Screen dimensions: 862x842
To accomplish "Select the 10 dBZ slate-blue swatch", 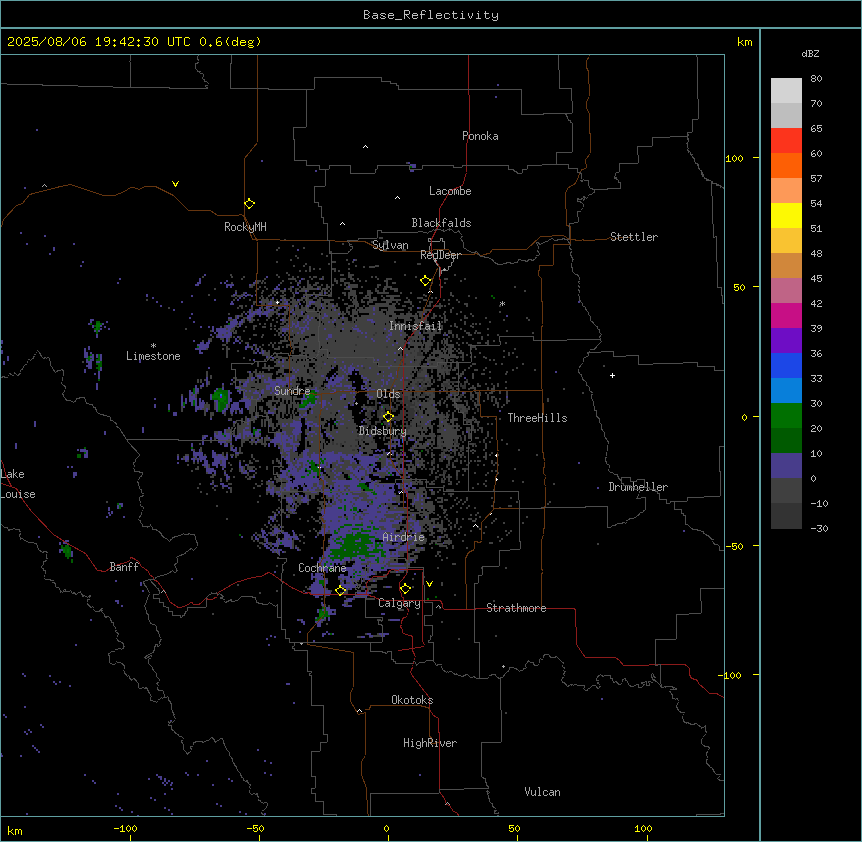I will click(786, 466).
